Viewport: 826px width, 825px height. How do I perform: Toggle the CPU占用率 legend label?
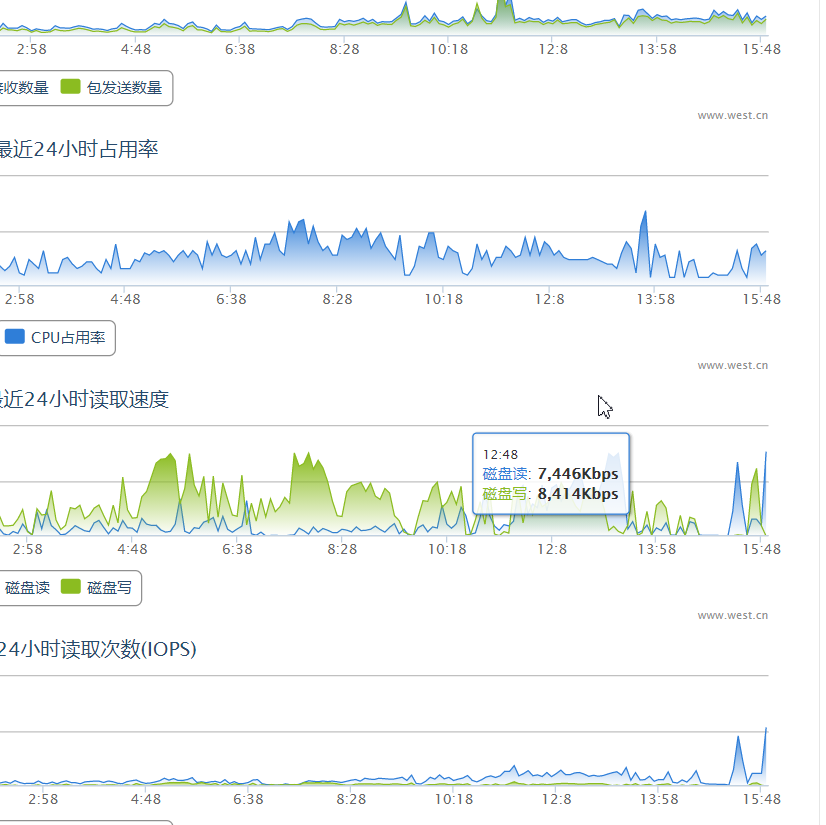68,337
